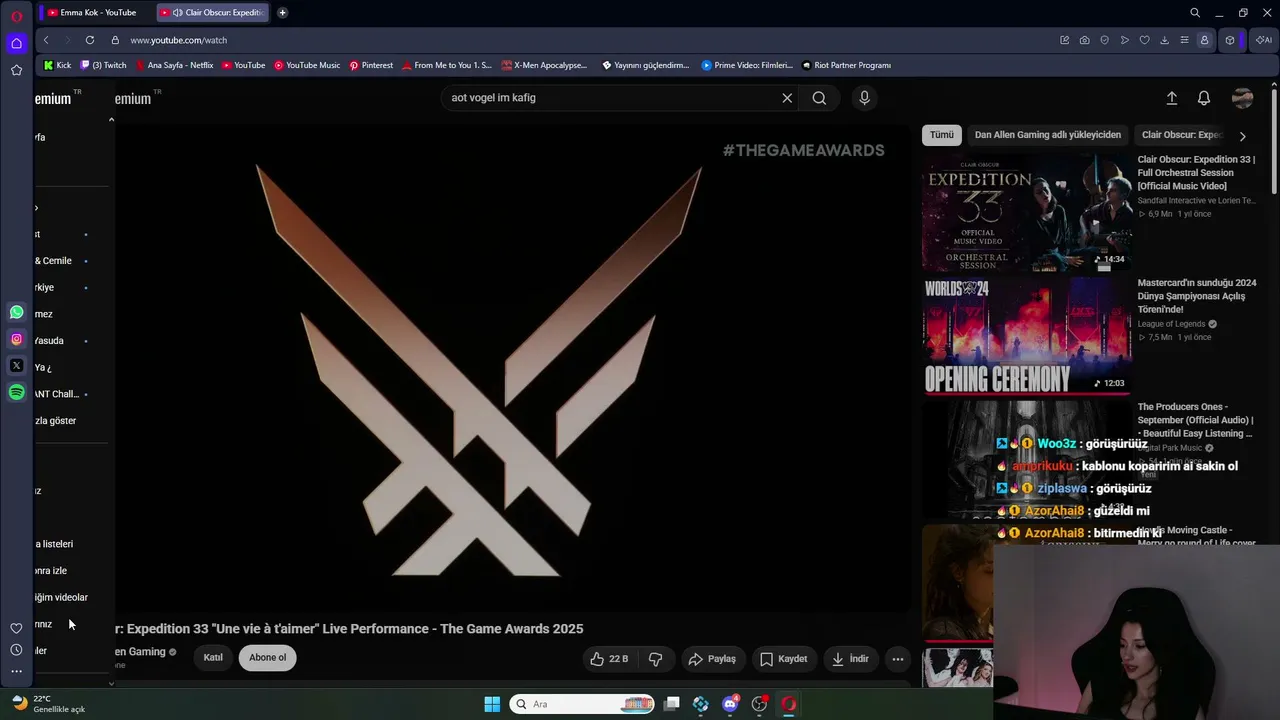
Task: Open the YouTube create upload icon
Action: pos(1172,98)
